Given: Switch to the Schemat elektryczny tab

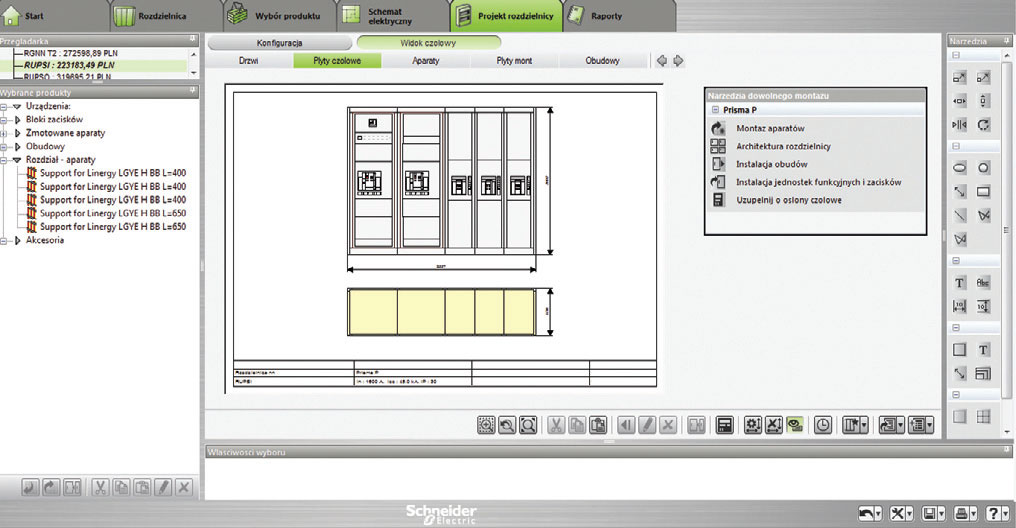Looking at the screenshot, I should pos(393,16).
